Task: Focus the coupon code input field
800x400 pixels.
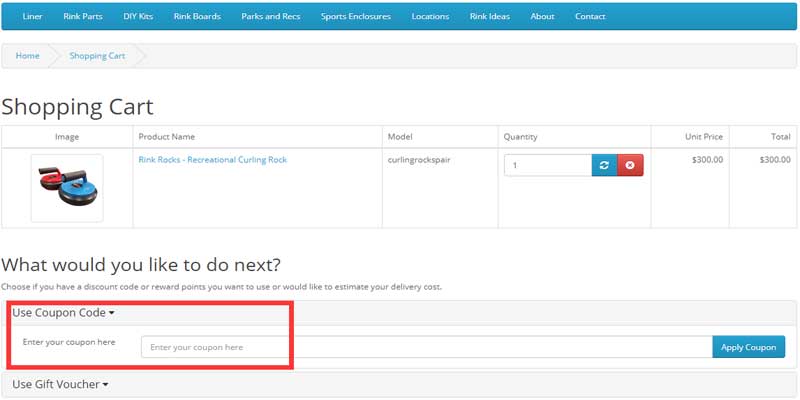Action: click(x=426, y=347)
